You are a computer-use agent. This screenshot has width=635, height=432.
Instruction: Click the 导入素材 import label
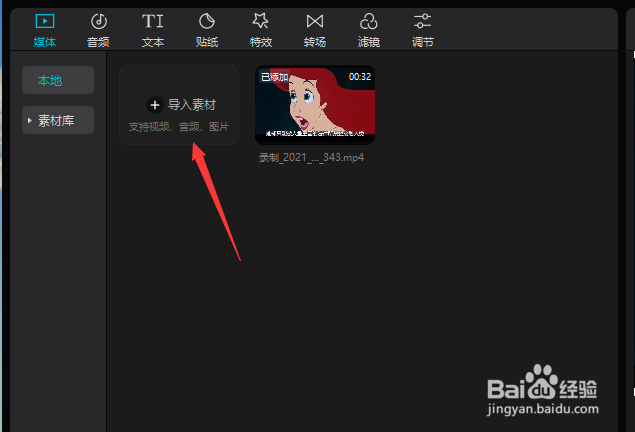[192, 105]
